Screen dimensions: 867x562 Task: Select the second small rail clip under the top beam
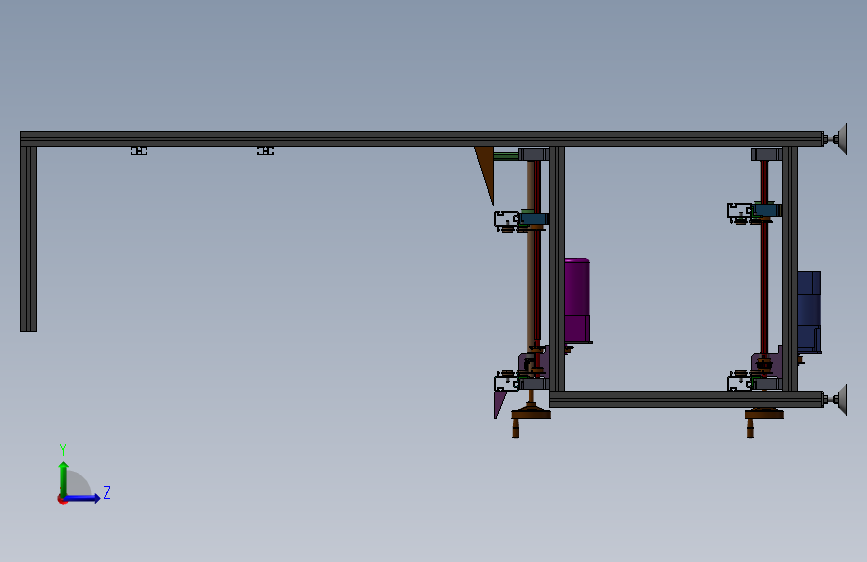pos(265,151)
